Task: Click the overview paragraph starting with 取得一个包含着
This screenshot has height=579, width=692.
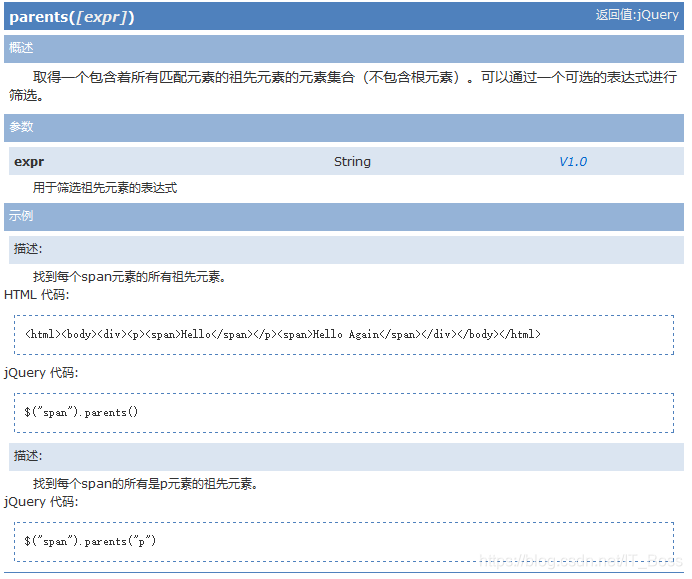Action: coord(343,86)
